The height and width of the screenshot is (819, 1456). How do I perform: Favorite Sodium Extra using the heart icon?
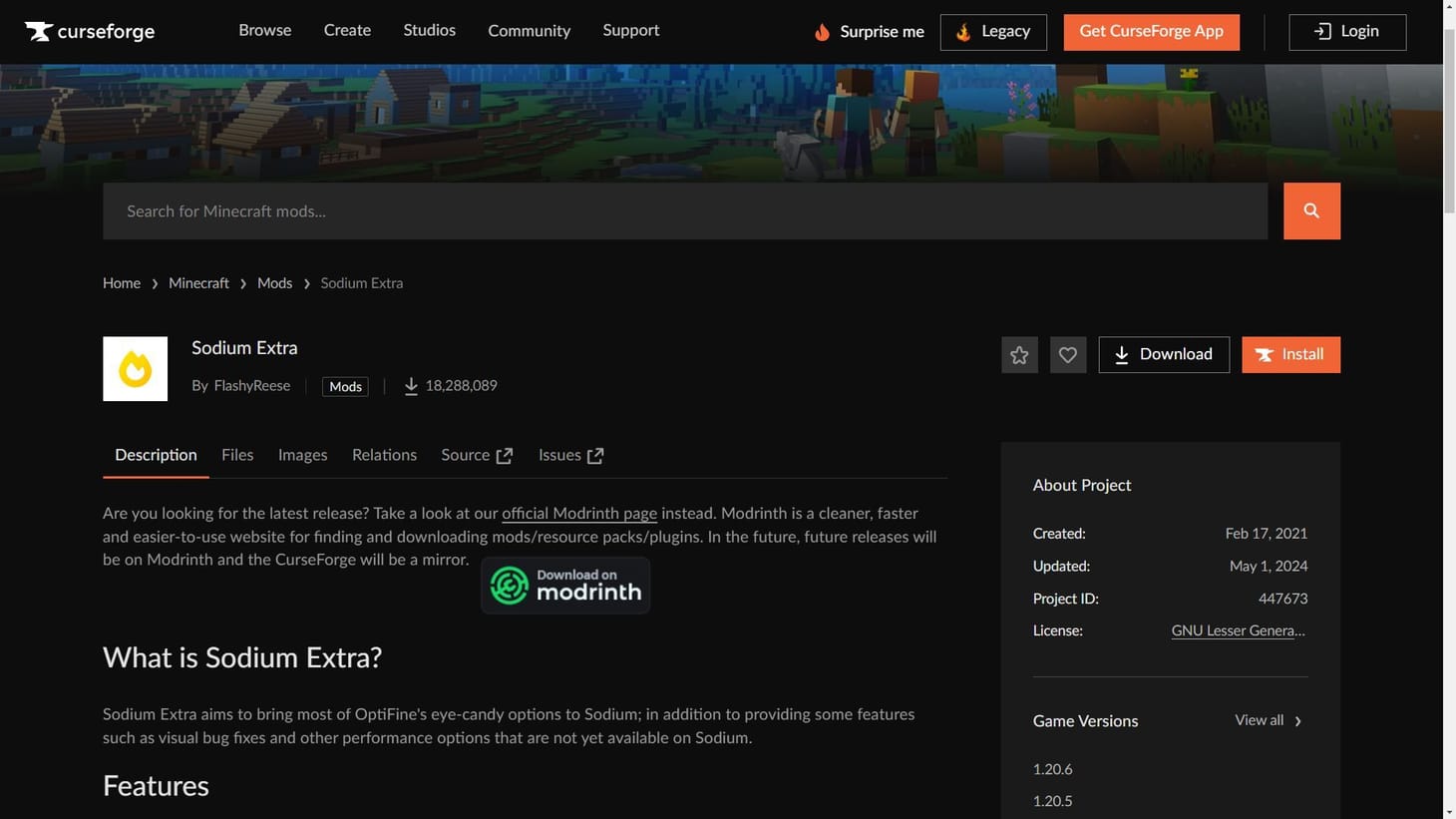[x=1067, y=354]
